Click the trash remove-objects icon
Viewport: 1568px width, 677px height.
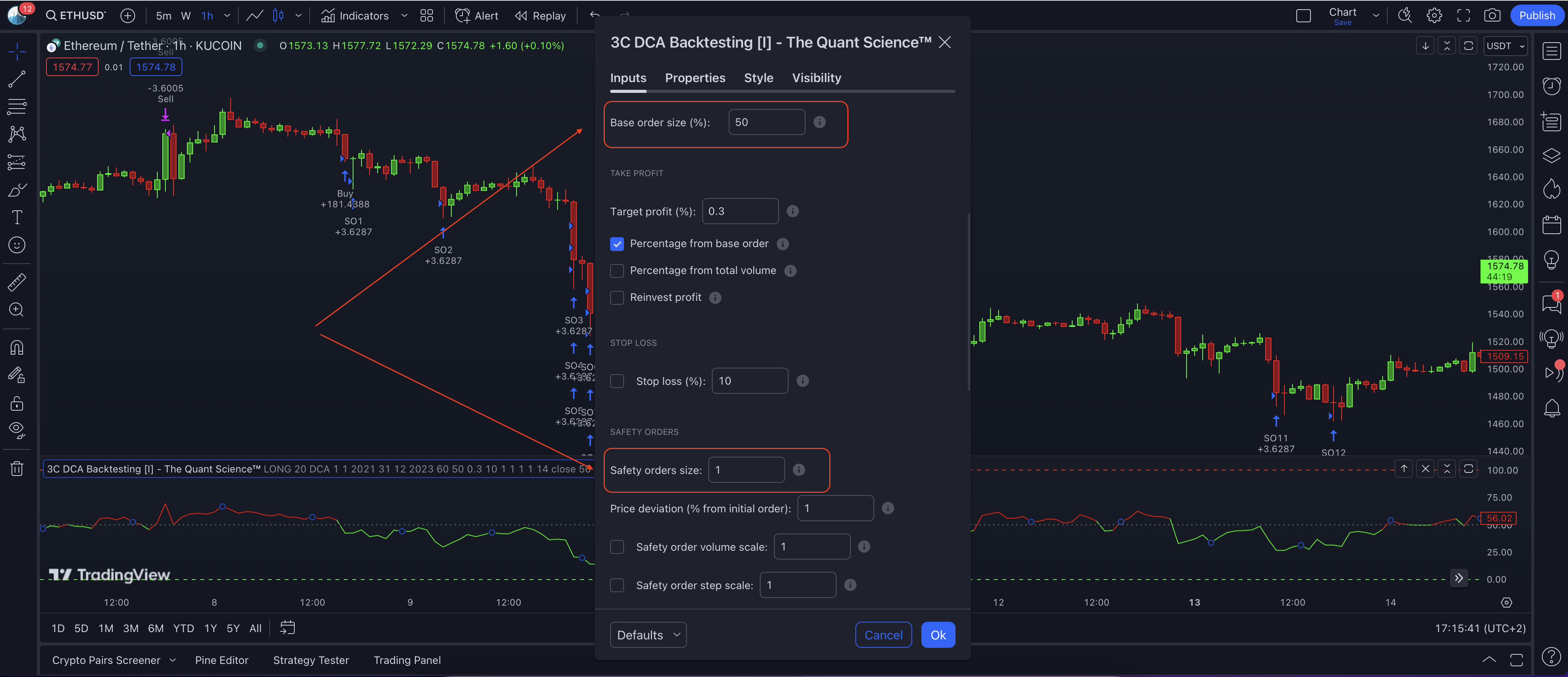point(17,468)
